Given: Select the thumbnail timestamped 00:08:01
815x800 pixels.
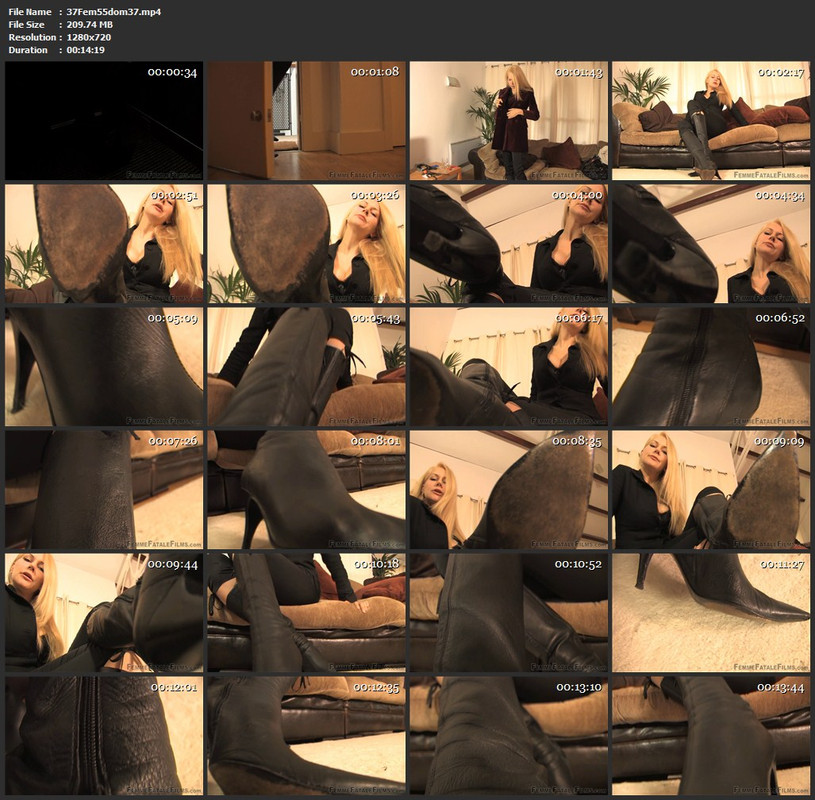Looking at the screenshot, I should (306, 490).
